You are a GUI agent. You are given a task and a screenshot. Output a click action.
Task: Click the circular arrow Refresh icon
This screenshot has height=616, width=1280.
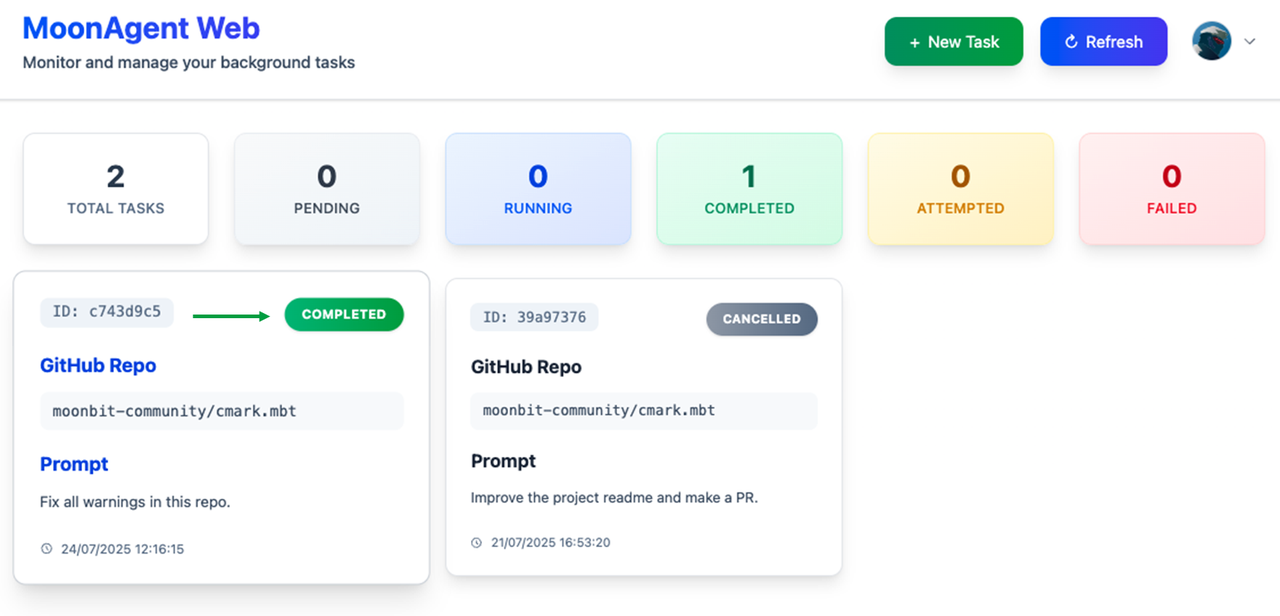pyautogui.click(x=1071, y=42)
